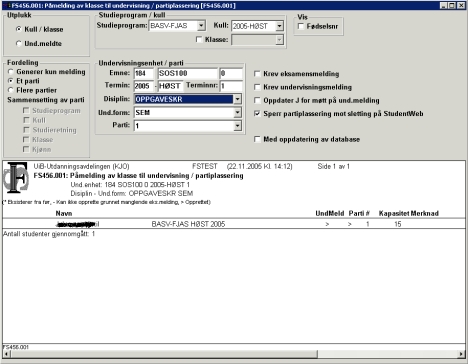Click the Termin year field containing 2005
Viewport: 468px width, 364px height.
(x=144, y=86)
